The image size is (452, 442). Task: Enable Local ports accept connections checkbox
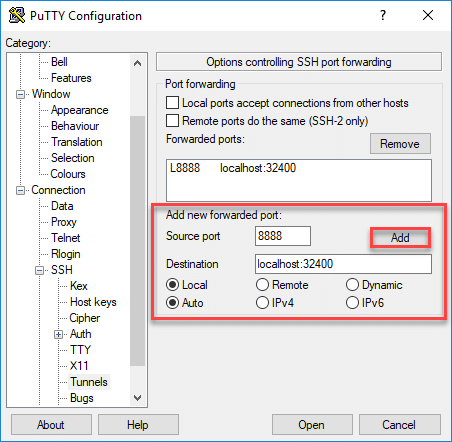point(172,103)
